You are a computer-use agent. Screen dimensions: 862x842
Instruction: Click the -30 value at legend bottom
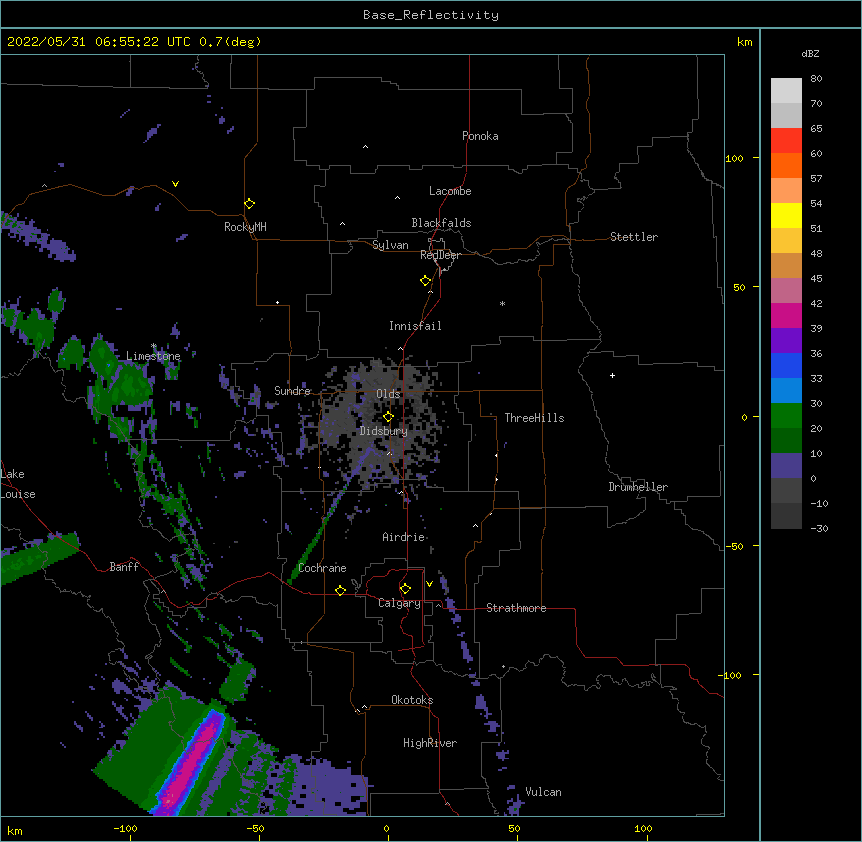pyautogui.click(x=819, y=528)
